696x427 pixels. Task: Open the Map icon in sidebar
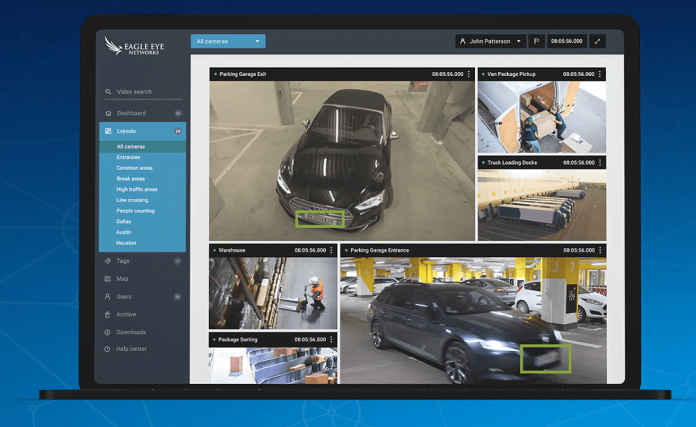[108, 279]
